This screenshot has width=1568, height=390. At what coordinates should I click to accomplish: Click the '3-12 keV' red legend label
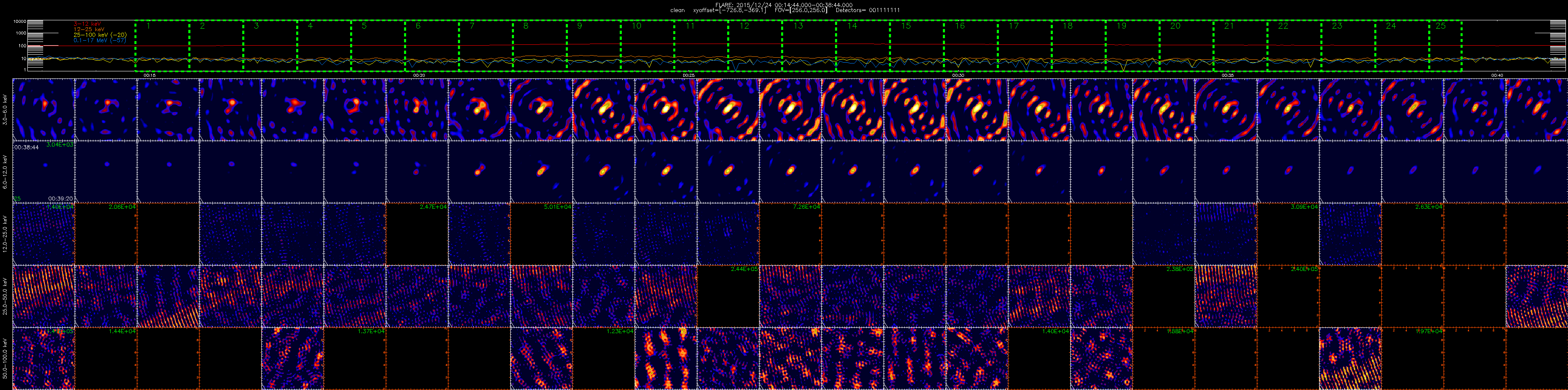pos(88,24)
